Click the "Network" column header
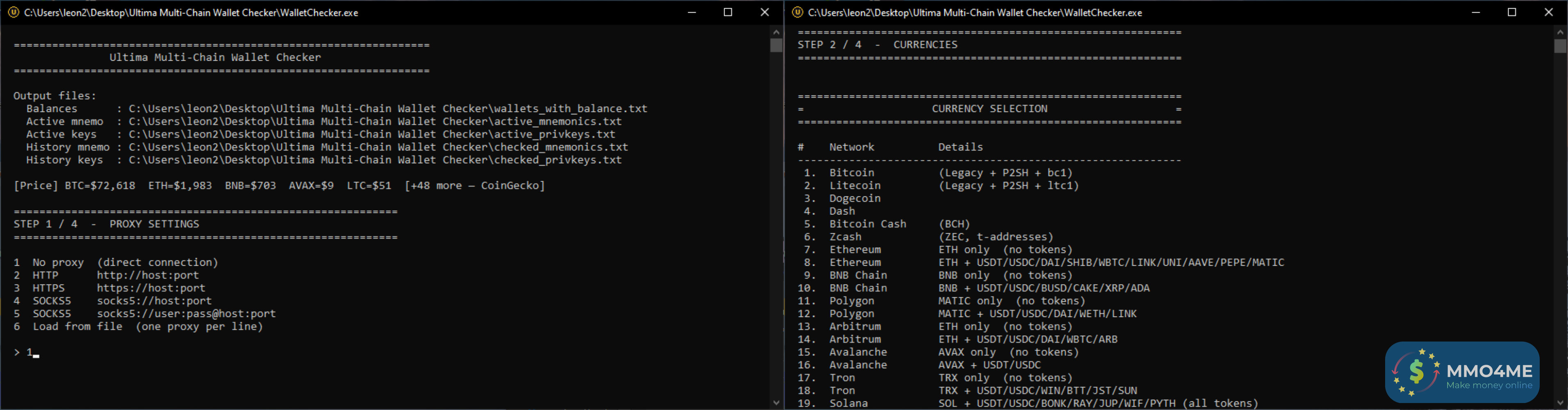Viewport: 1568px width, 410px height. tap(852, 147)
